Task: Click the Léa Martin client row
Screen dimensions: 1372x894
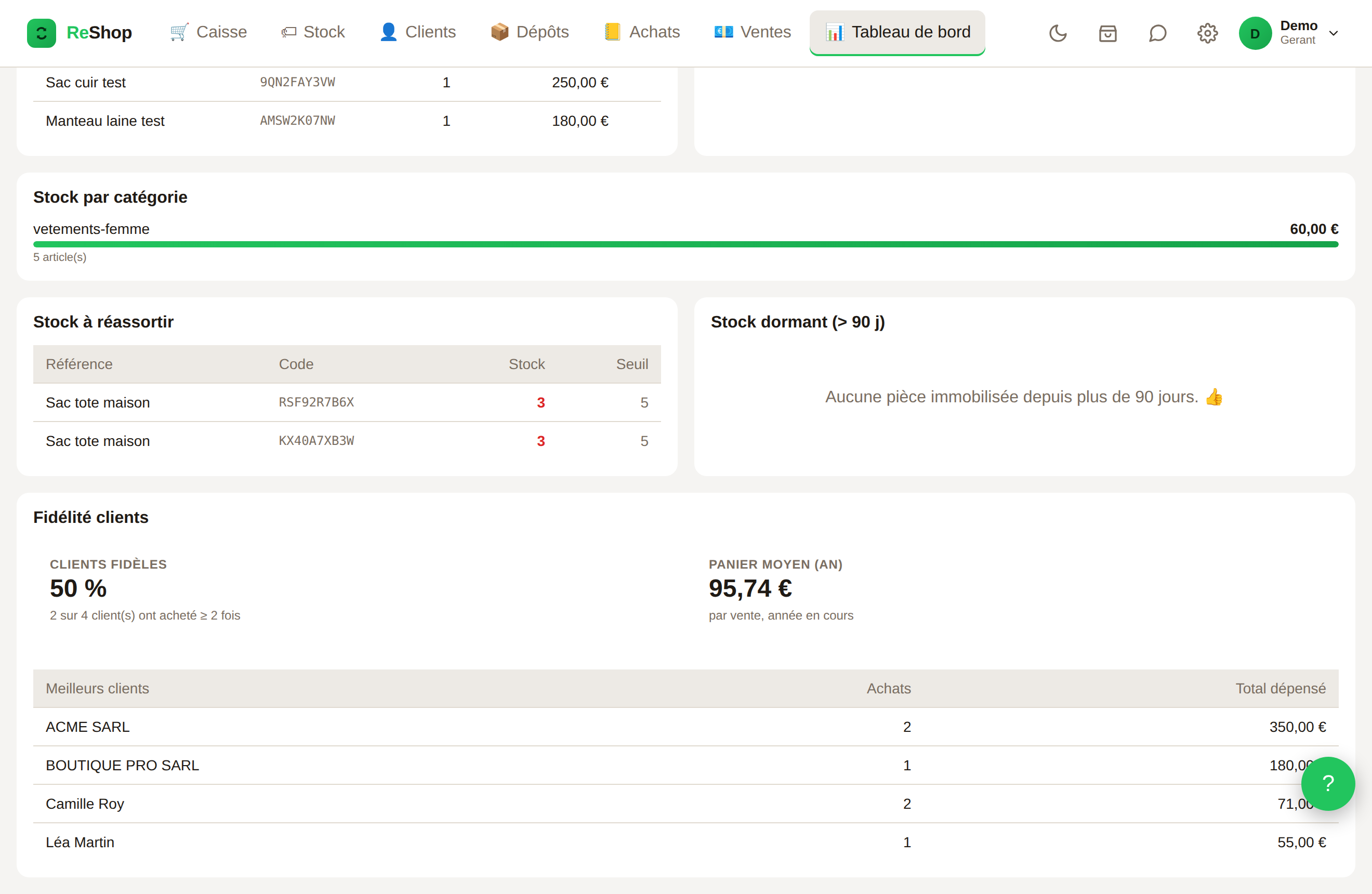Action: [x=685, y=842]
